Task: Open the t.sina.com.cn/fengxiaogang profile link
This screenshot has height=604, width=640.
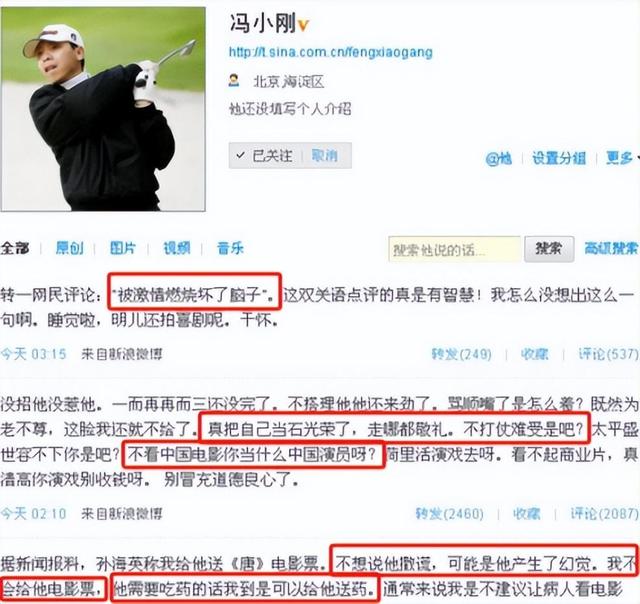Action: tap(331, 52)
